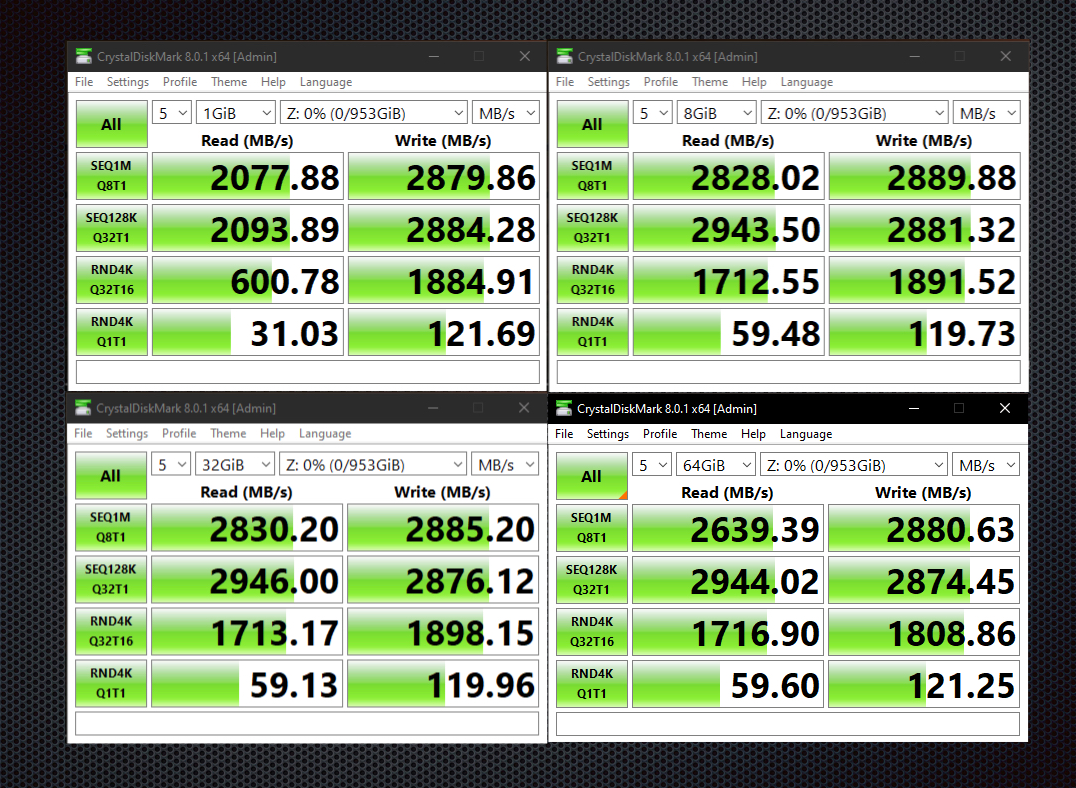Open Theme menu in 8GiB window
Image resolution: width=1076 pixels, height=788 pixels.
(x=710, y=82)
